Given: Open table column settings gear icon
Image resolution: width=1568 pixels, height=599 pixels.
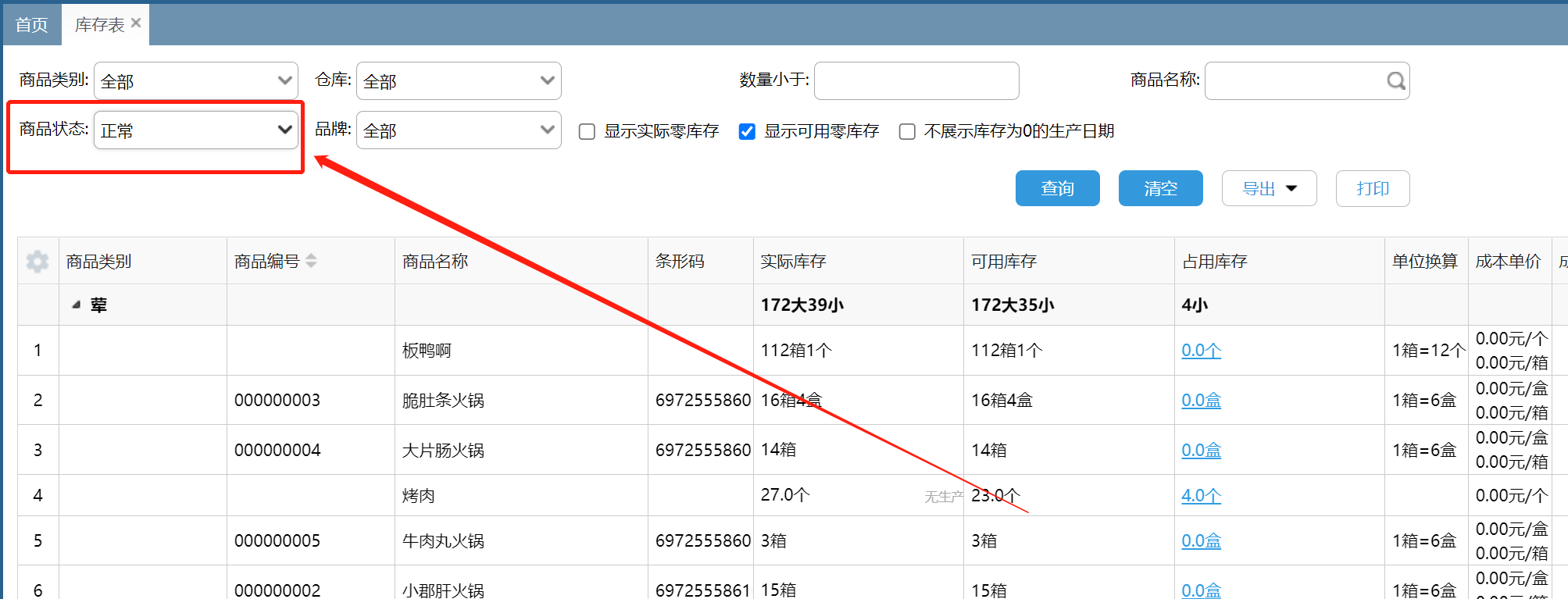Looking at the screenshot, I should pos(37,261).
